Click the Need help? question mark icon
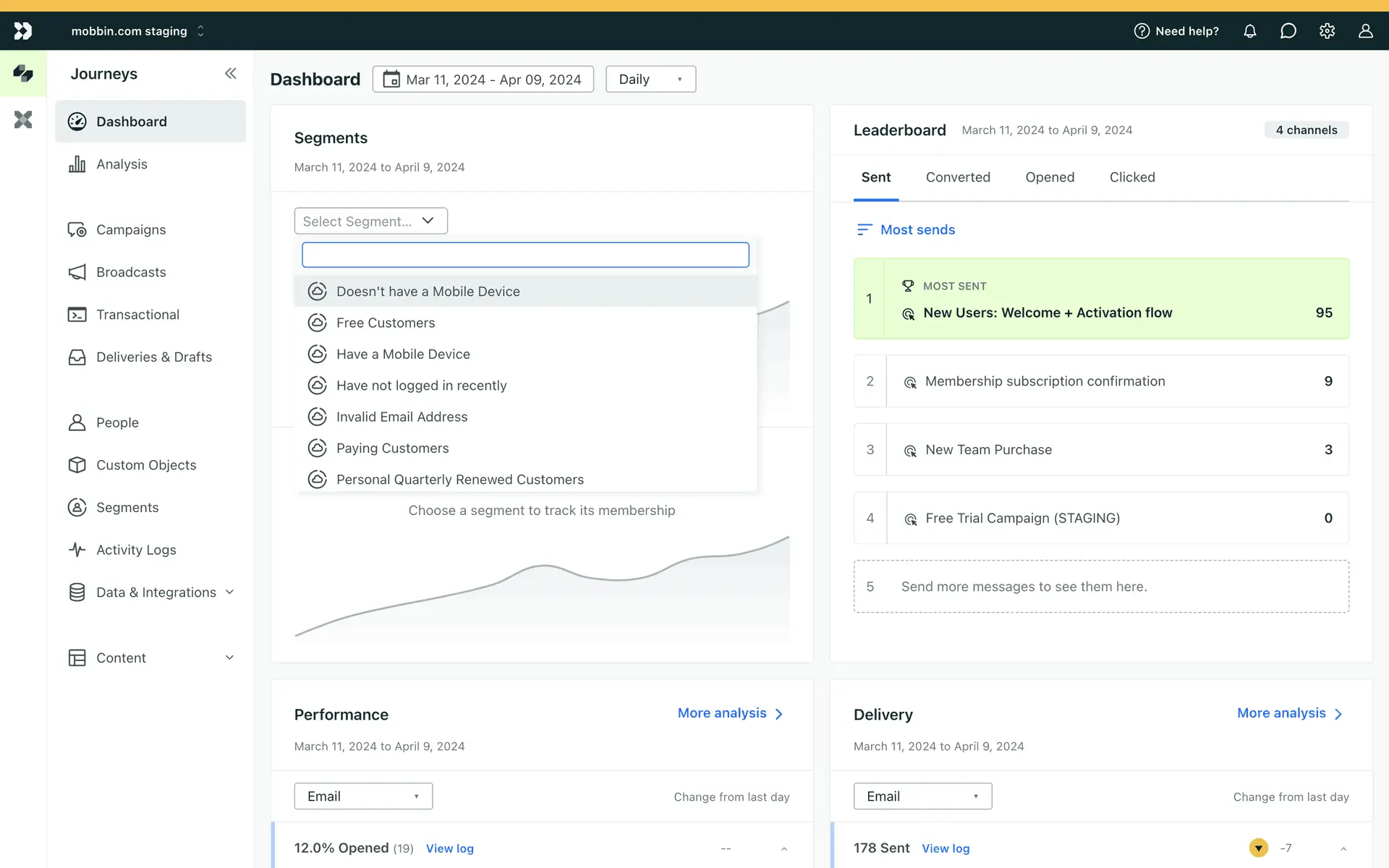This screenshot has height=868, width=1389. (x=1142, y=31)
